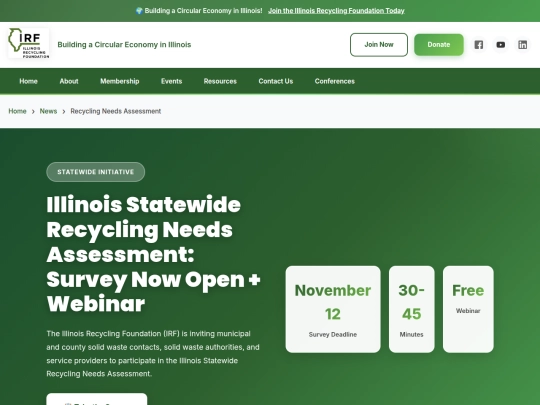Click the IRF logo in the header
Image resolution: width=540 pixels, height=405 pixels.
(x=29, y=43)
